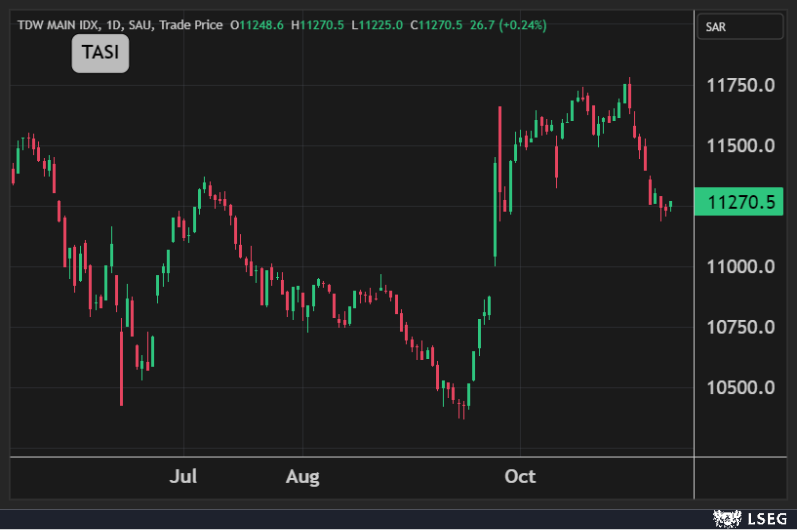The height and width of the screenshot is (530, 797).
Task: Click the green 11270.5 current price tag
Action: point(741,202)
